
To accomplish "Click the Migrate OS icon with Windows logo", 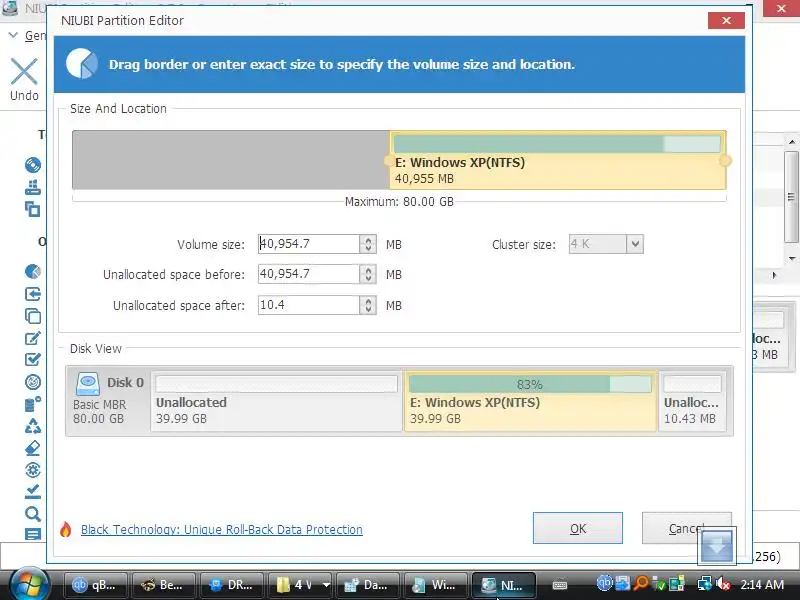I will (33, 187).
